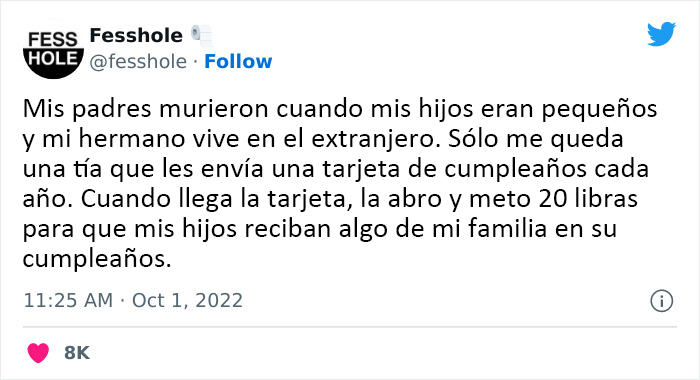This screenshot has width=700, height=380.
Task: View the 8K likes count
Action: pos(77,353)
